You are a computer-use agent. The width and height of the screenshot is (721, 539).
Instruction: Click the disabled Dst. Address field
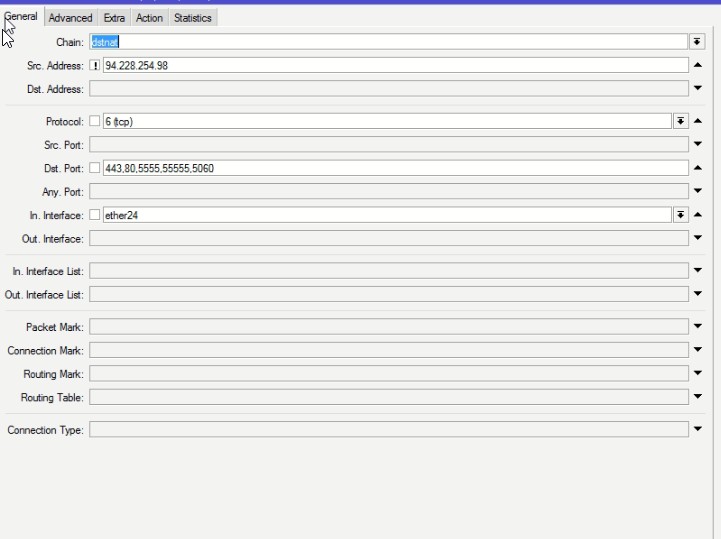pos(389,88)
